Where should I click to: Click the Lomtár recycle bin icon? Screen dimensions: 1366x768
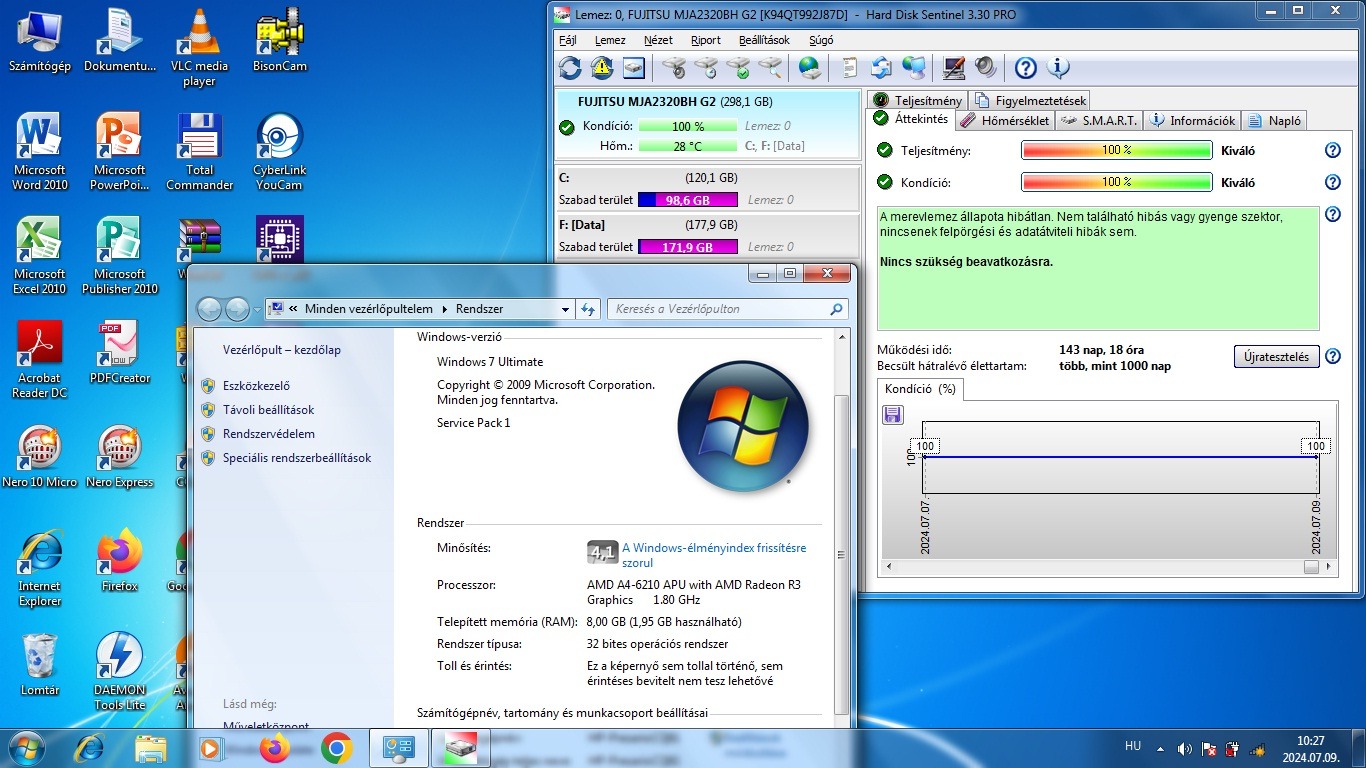click(40, 665)
